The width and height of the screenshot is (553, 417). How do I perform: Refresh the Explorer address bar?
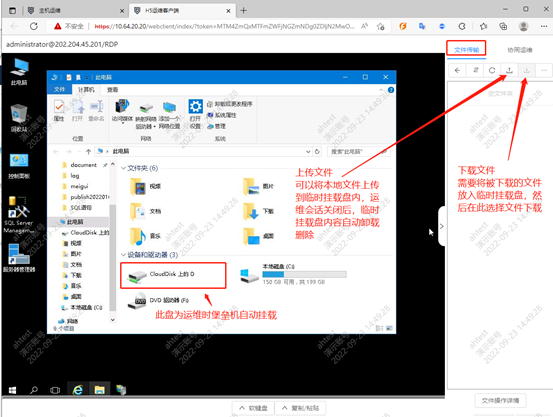(x=317, y=151)
